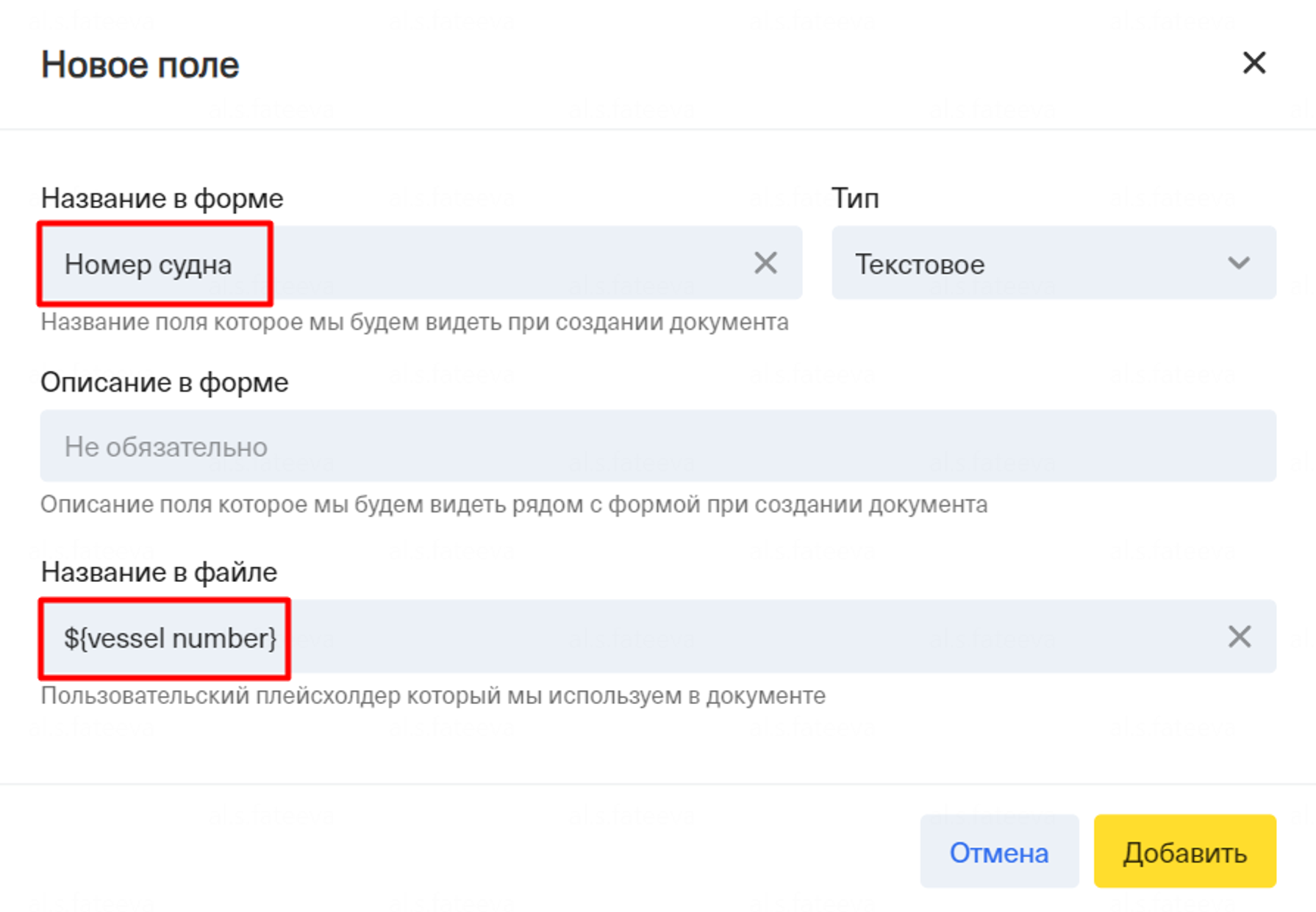1316x912 pixels.
Task: Clear the Номер судна field text
Action: click(x=765, y=263)
